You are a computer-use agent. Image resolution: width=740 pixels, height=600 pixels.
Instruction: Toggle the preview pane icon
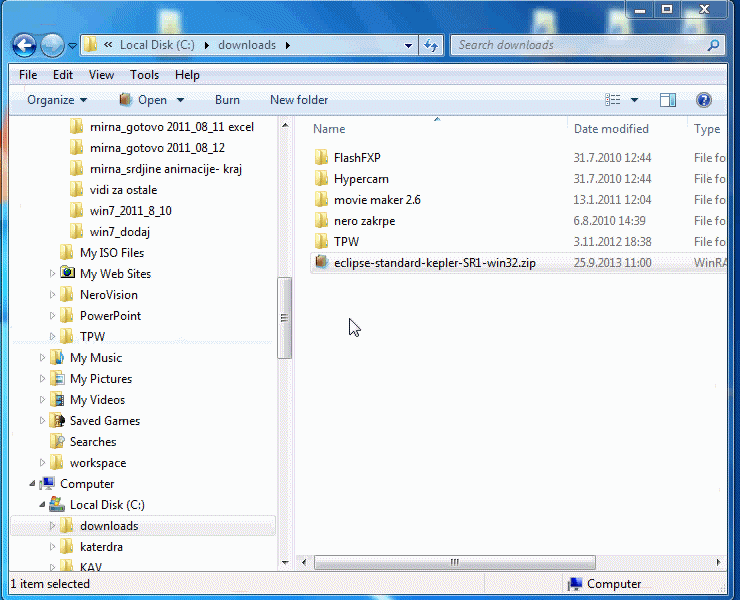pos(668,100)
